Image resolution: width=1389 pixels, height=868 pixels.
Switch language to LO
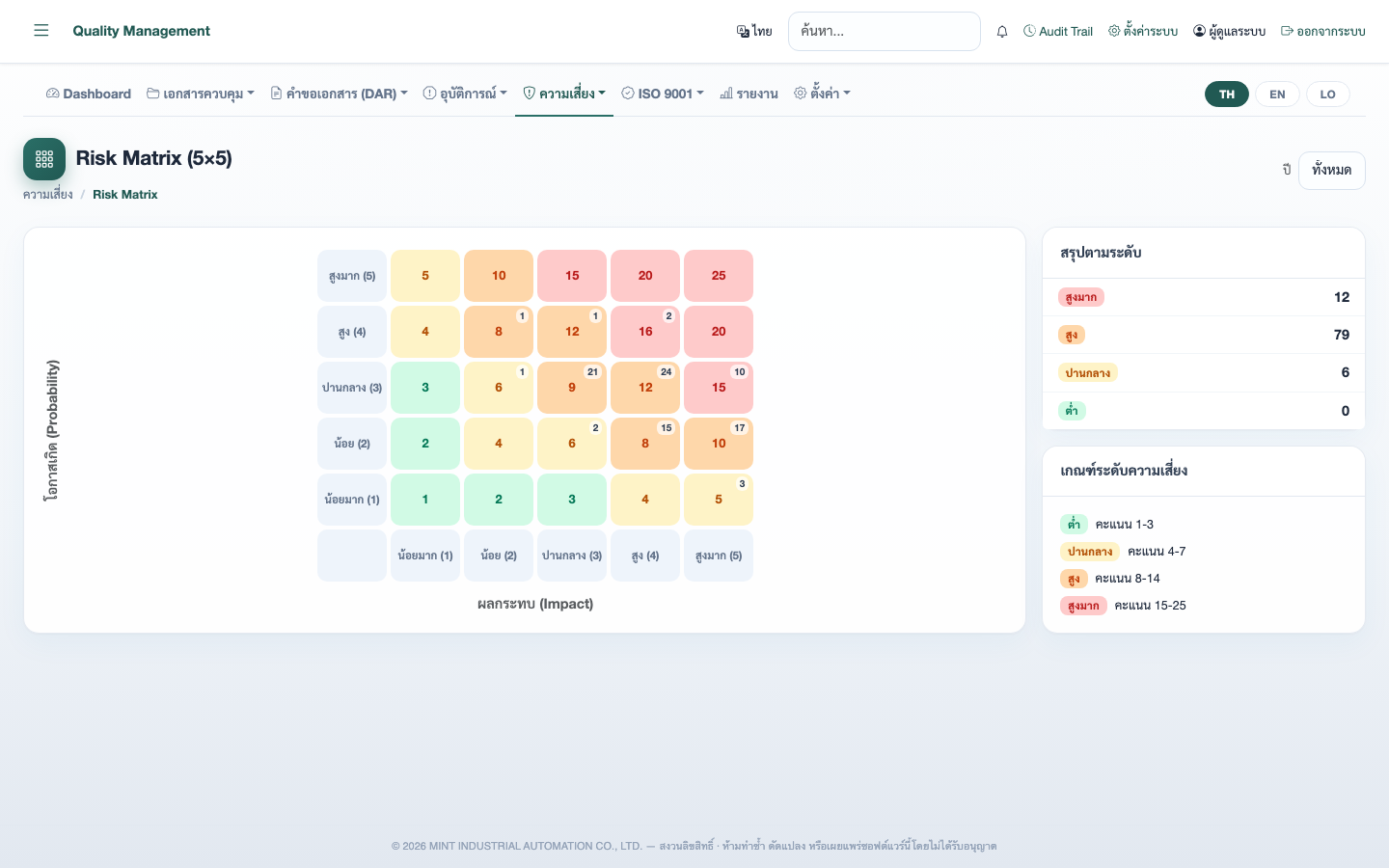[1327, 95]
